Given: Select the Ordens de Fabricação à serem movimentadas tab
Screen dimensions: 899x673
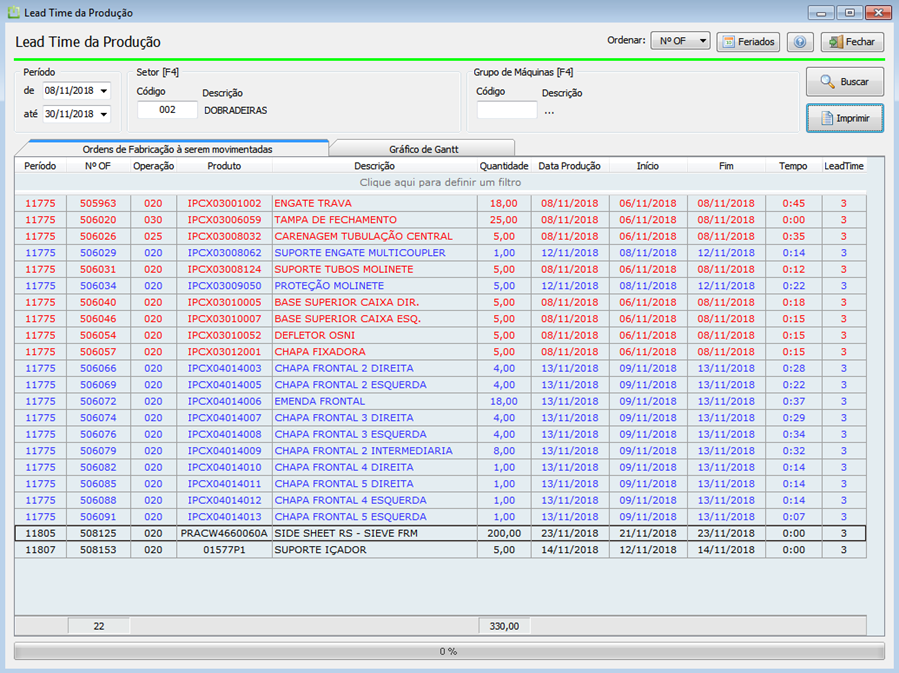Looking at the screenshot, I should pyautogui.click(x=177, y=148).
